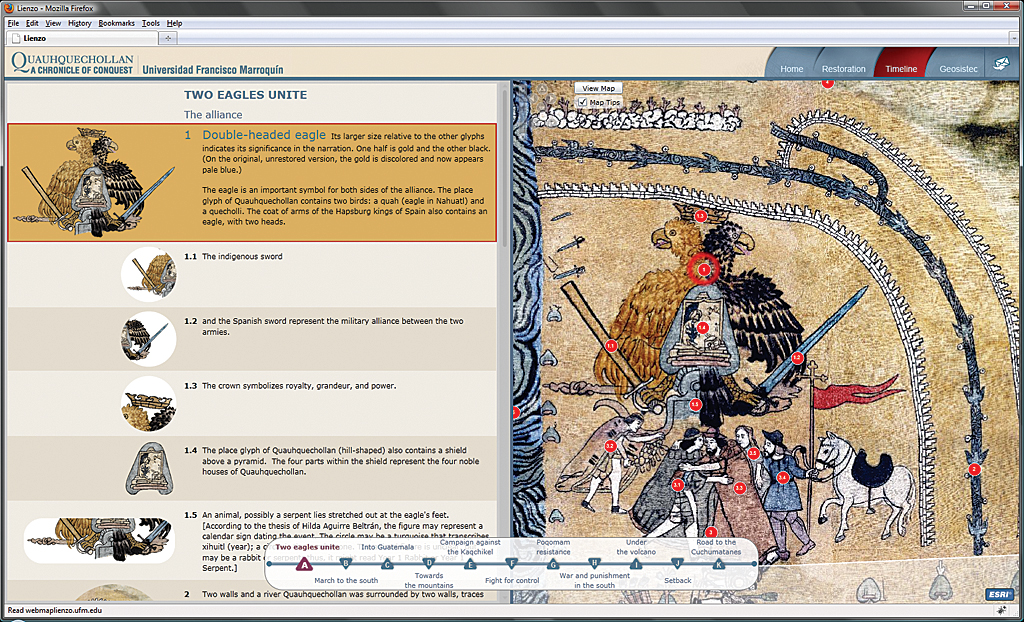The image size is (1024, 622).
Task: Click the text 'The crown symbolizes royalty, grandeur, and power.'
Action: click(299, 385)
